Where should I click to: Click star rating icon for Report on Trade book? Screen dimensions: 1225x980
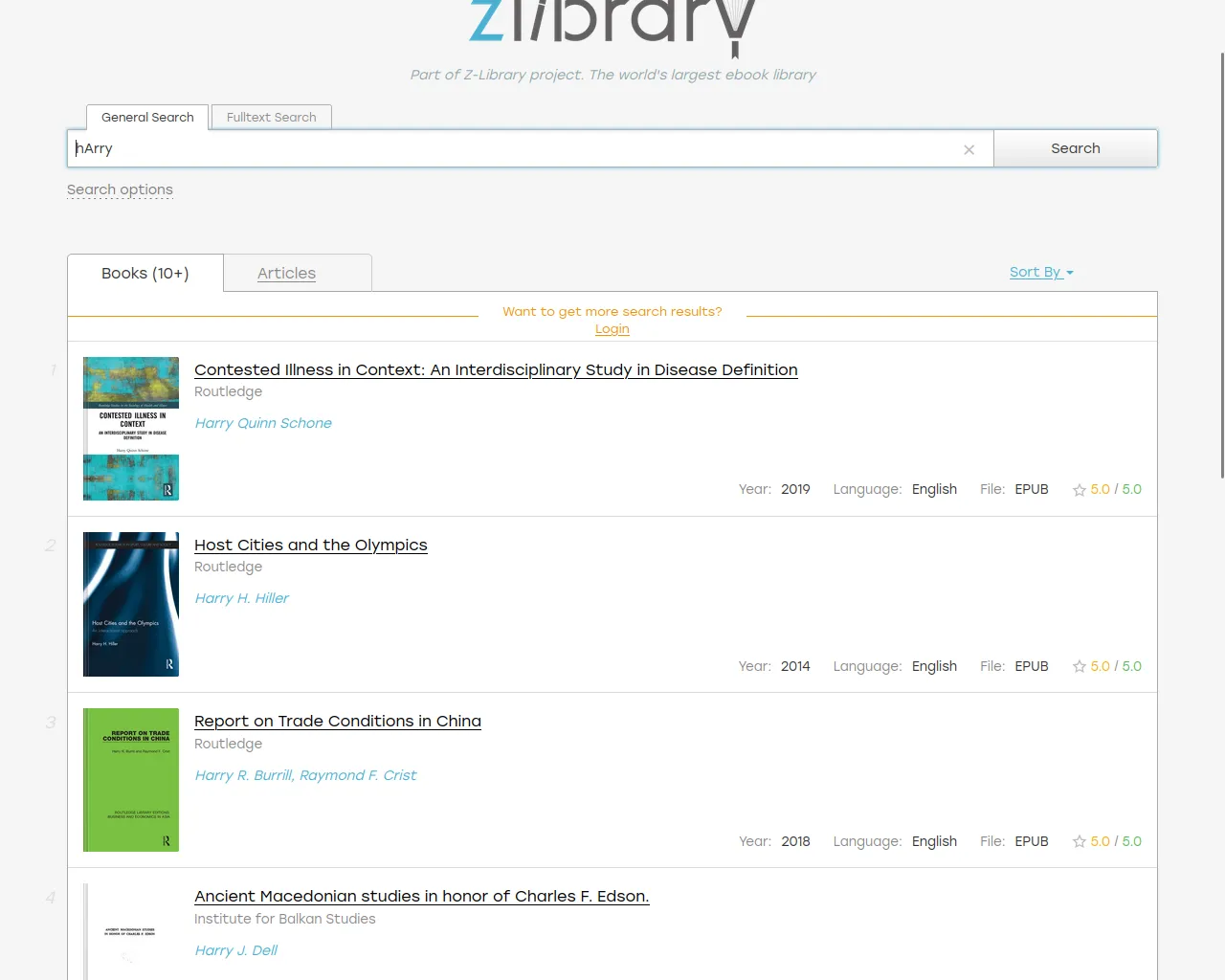[1079, 842]
